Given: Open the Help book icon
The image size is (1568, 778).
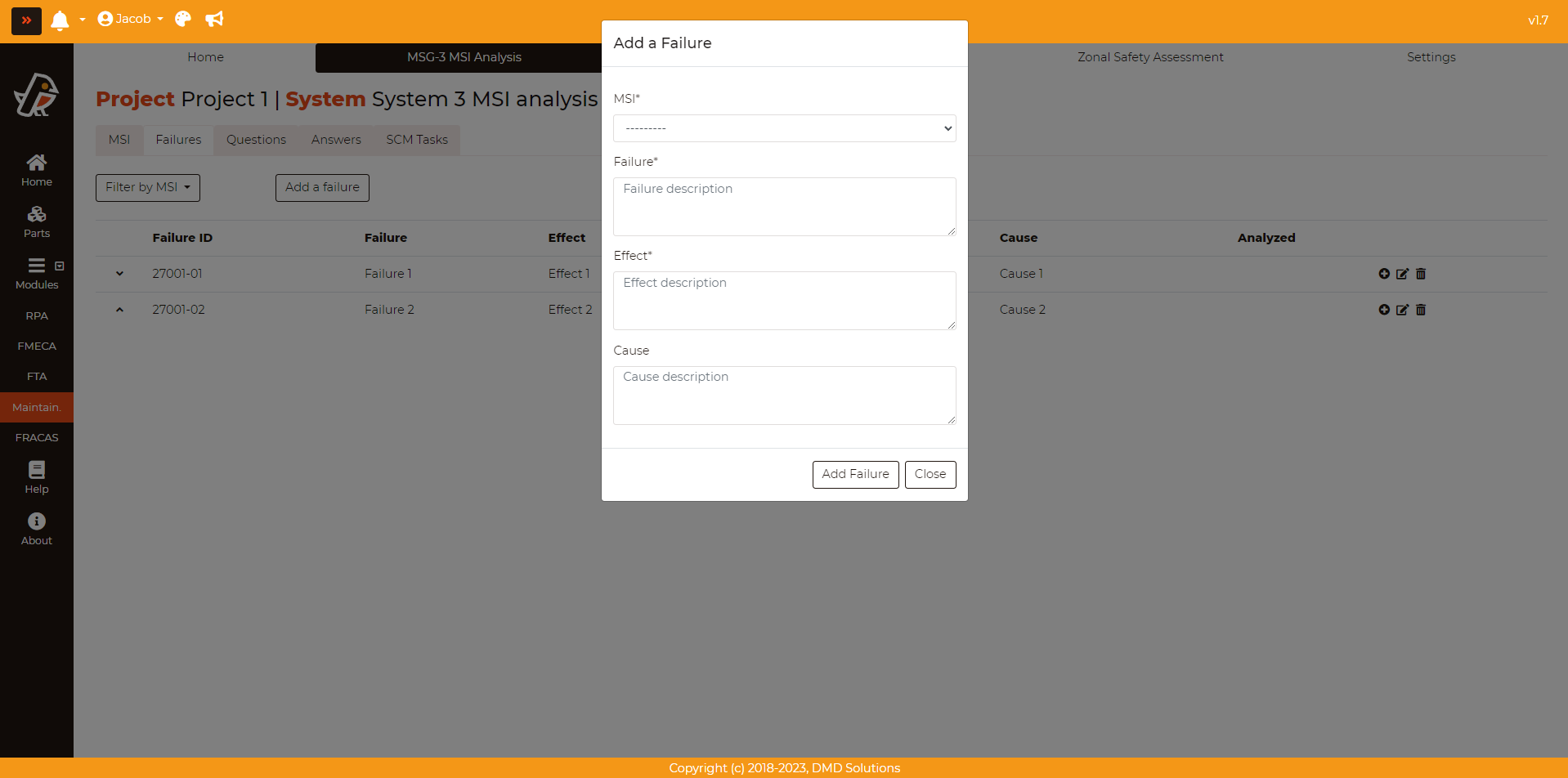Looking at the screenshot, I should tap(37, 477).
